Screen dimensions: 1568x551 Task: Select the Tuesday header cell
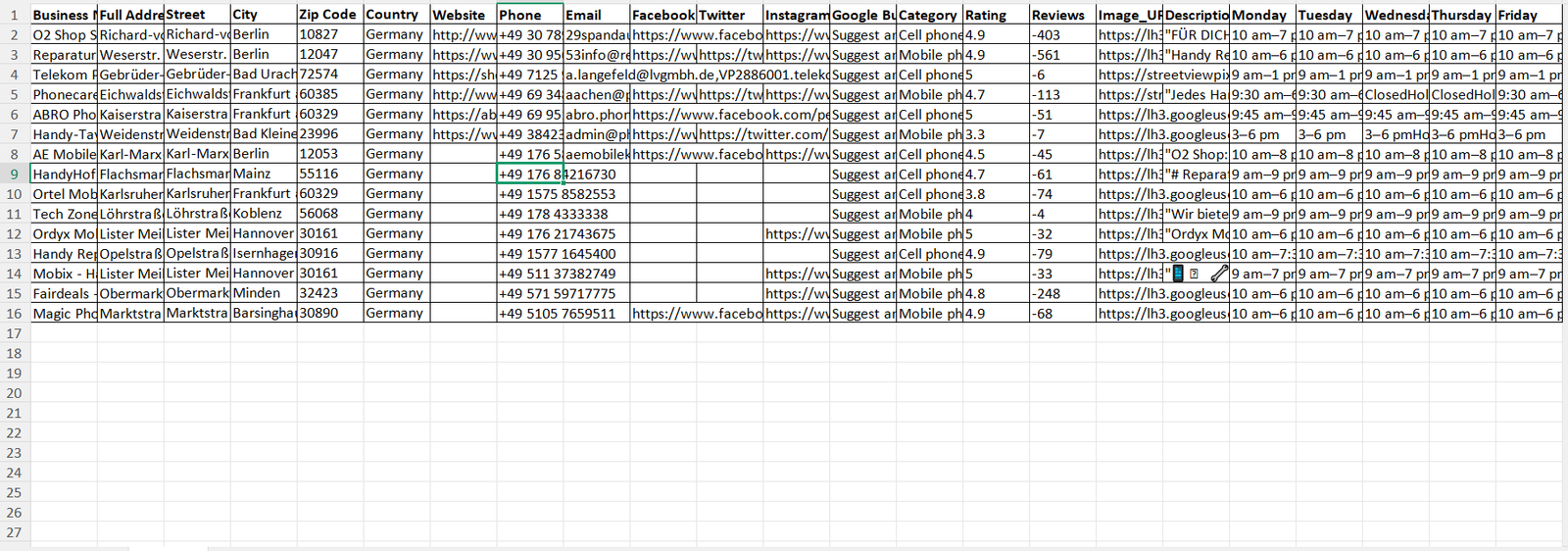click(1329, 15)
